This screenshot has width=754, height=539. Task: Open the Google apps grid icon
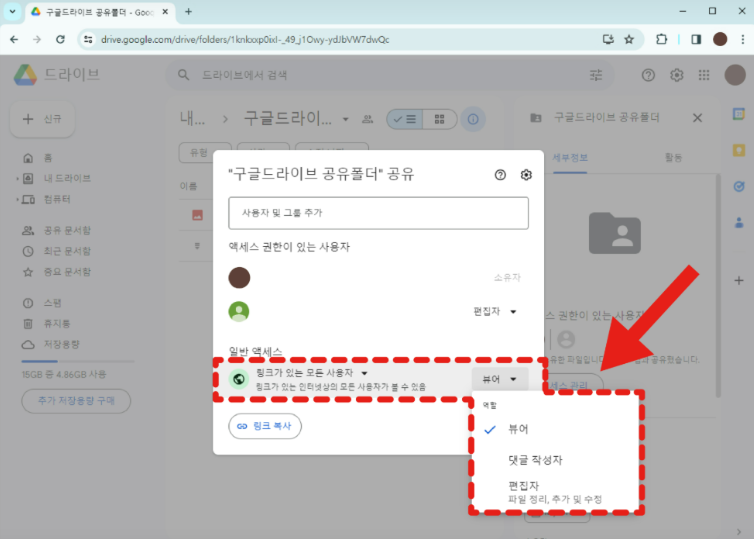(x=704, y=75)
